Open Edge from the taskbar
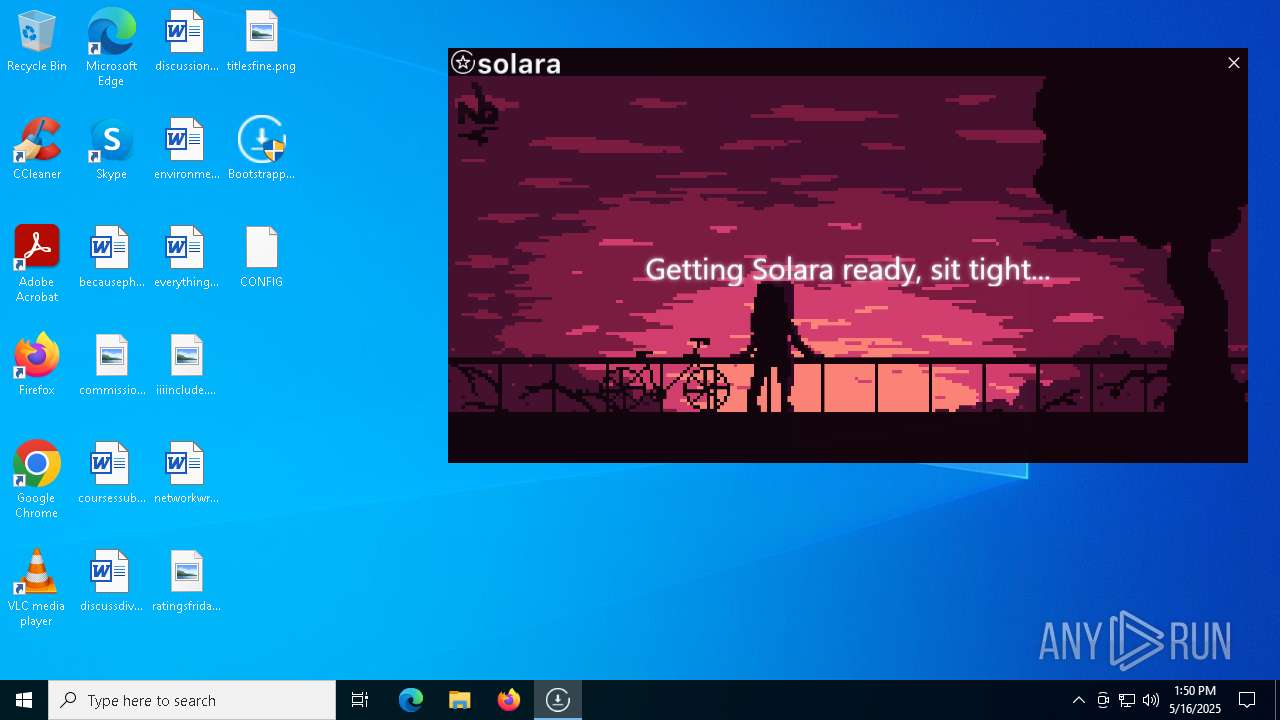This screenshot has height=720, width=1280. 411,700
